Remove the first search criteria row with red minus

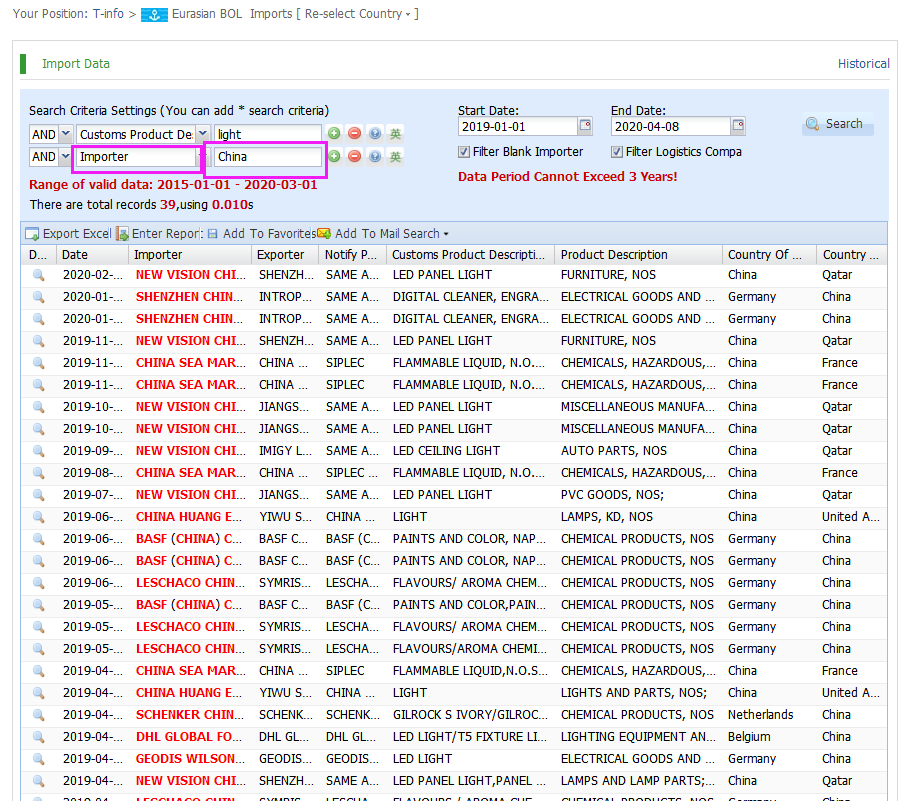tap(354, 134)
